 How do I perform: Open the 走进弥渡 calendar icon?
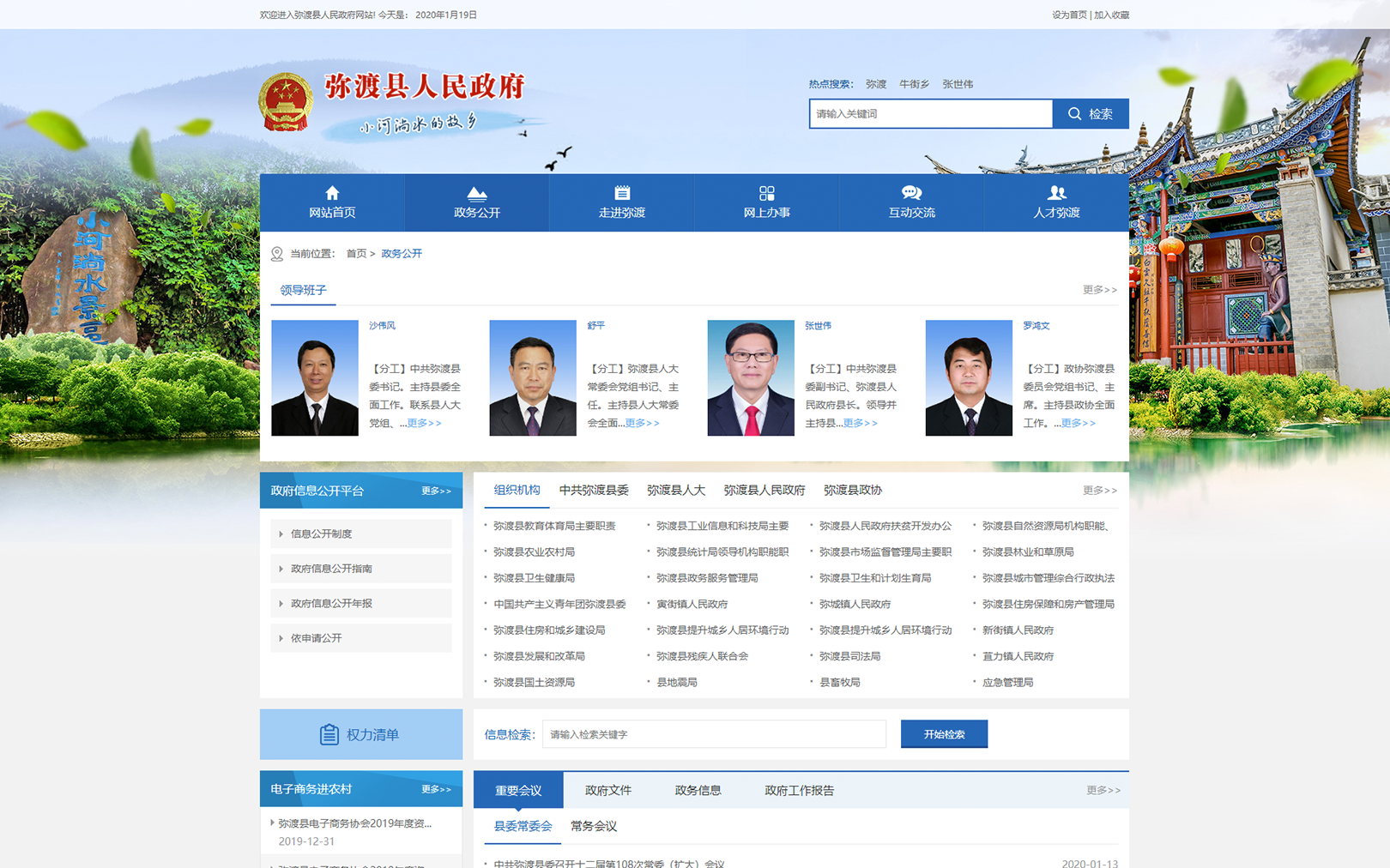(x=622, y=193)
